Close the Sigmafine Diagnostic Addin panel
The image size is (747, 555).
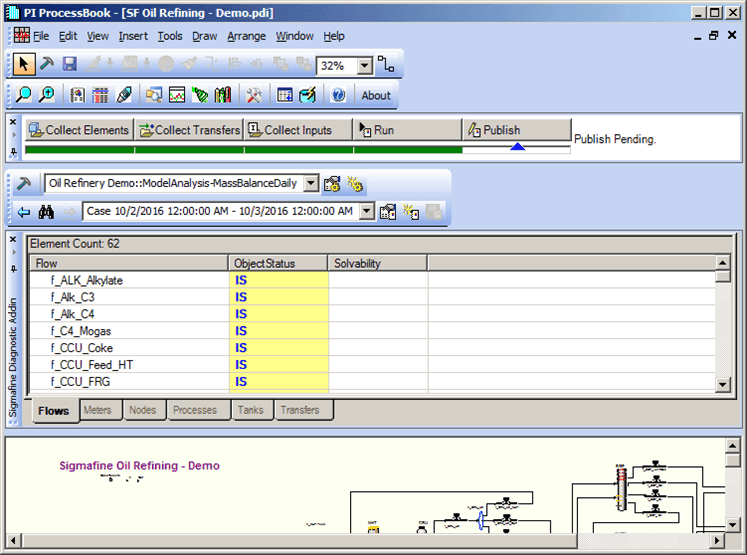point(13,240)
